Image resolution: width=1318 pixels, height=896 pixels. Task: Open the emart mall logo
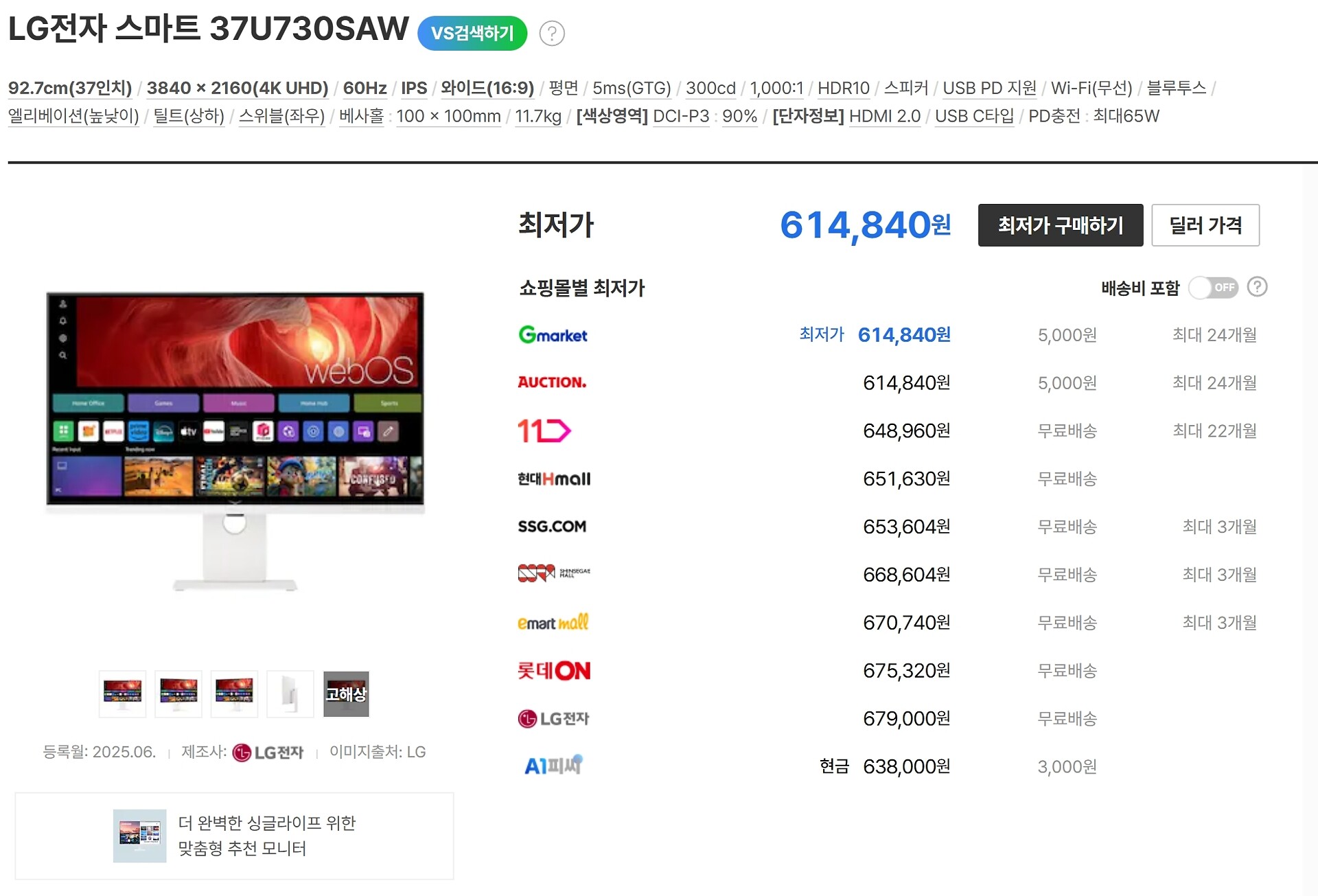(553, 622)
